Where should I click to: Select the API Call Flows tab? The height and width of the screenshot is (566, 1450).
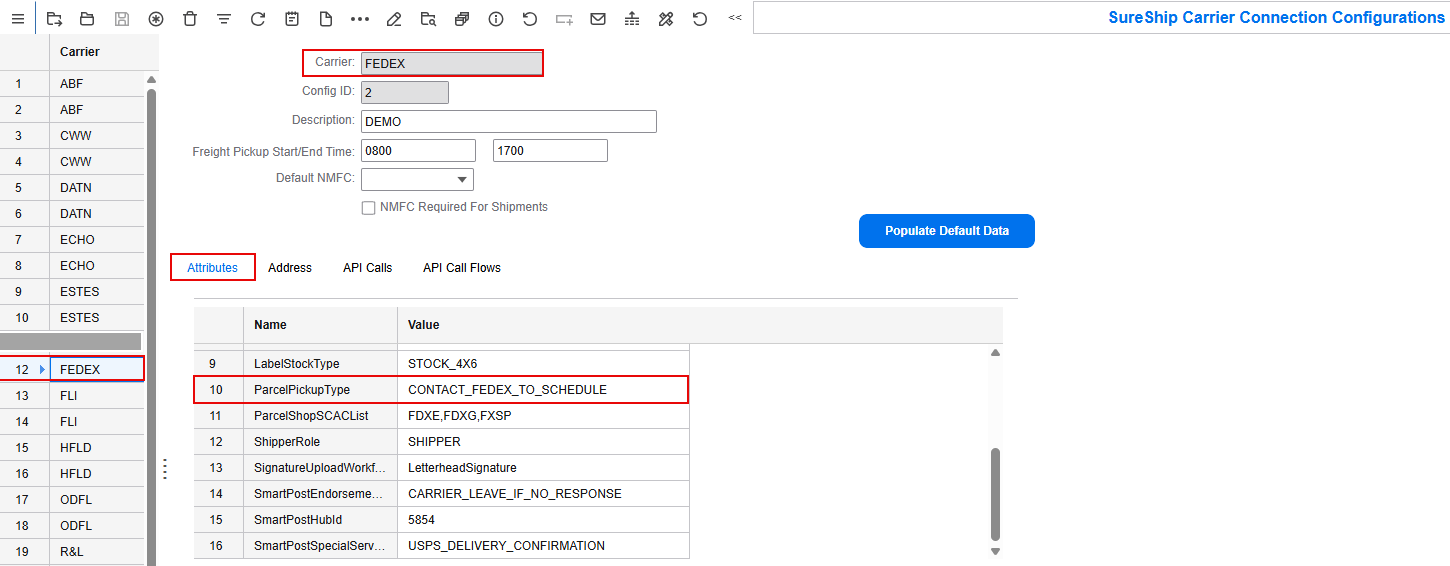pos(461,268)
